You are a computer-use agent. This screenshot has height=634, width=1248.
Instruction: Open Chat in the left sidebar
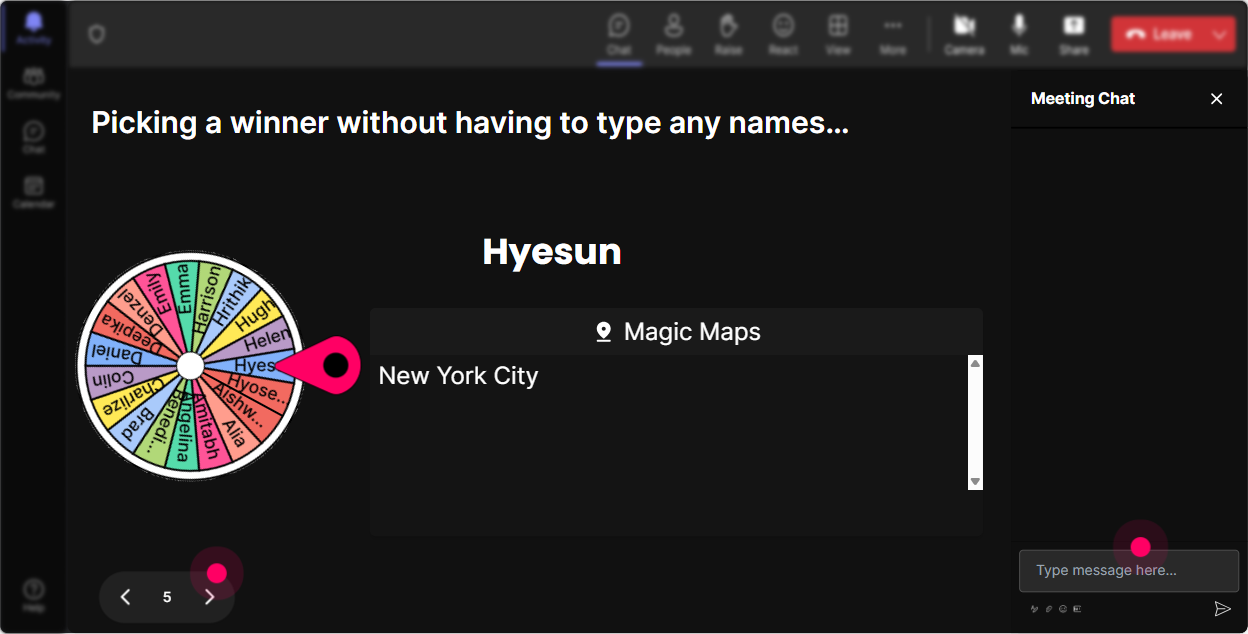point(34,137)
